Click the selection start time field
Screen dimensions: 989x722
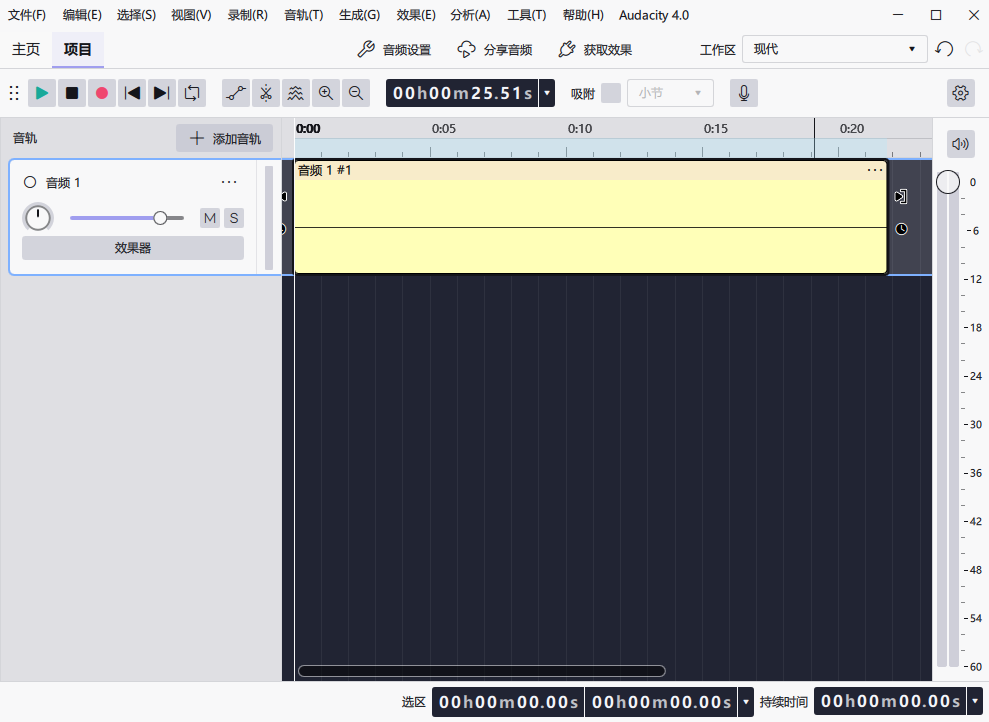coord(508,702)
